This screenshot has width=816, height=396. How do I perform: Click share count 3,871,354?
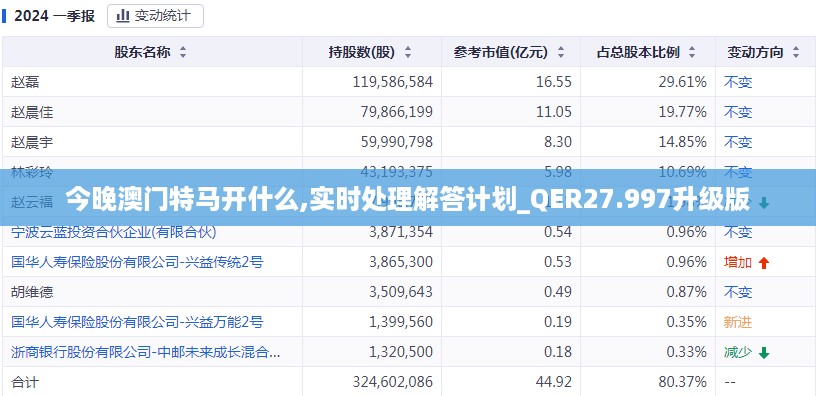pyautogui.click(x=401, y=232)
